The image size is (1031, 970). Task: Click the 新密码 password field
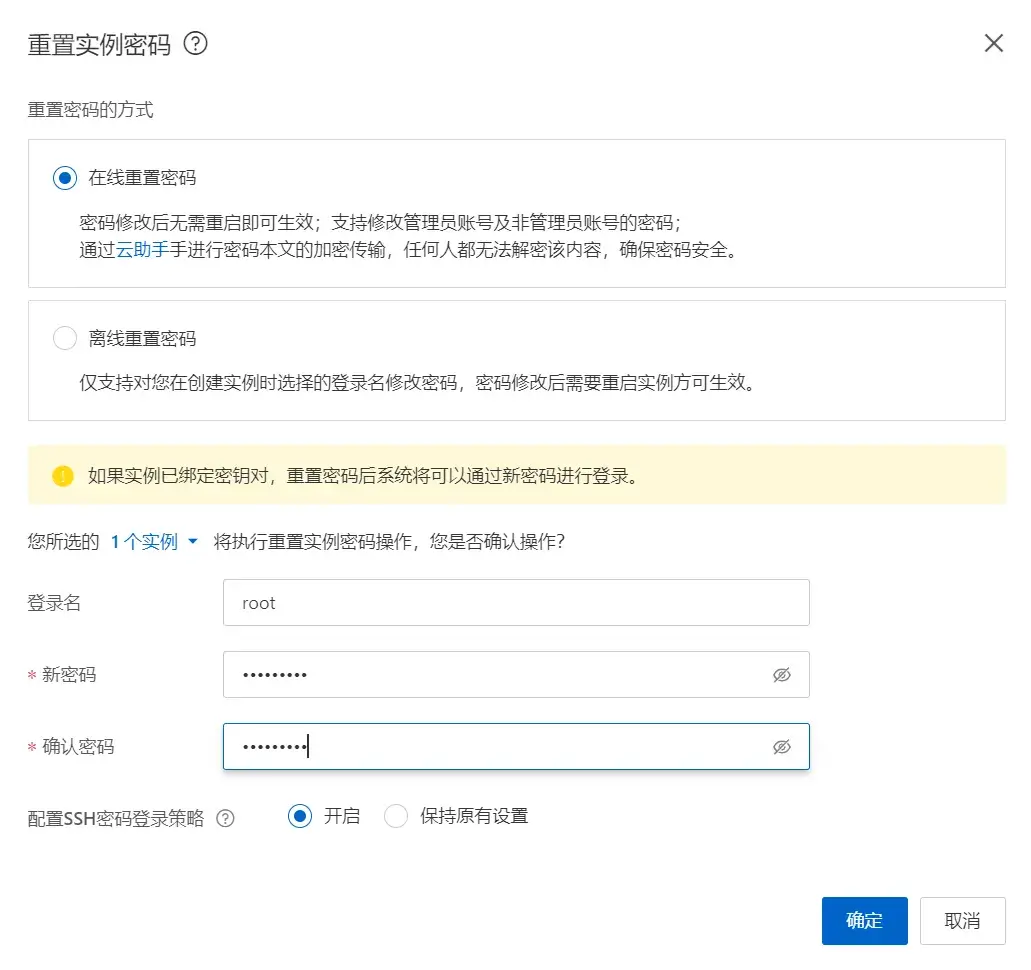click(x=516, y=674)
